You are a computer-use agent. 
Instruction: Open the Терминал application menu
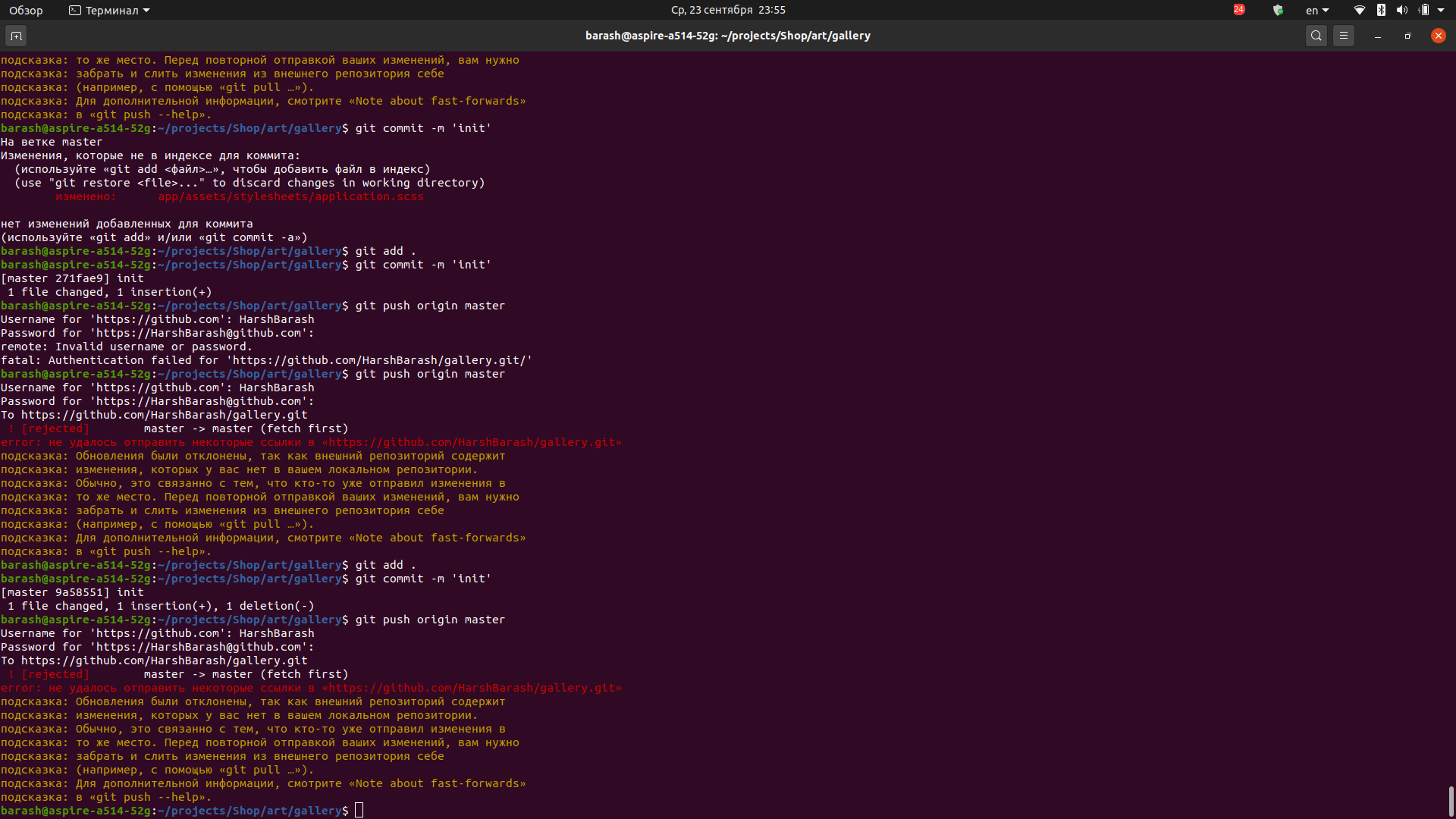109,10
